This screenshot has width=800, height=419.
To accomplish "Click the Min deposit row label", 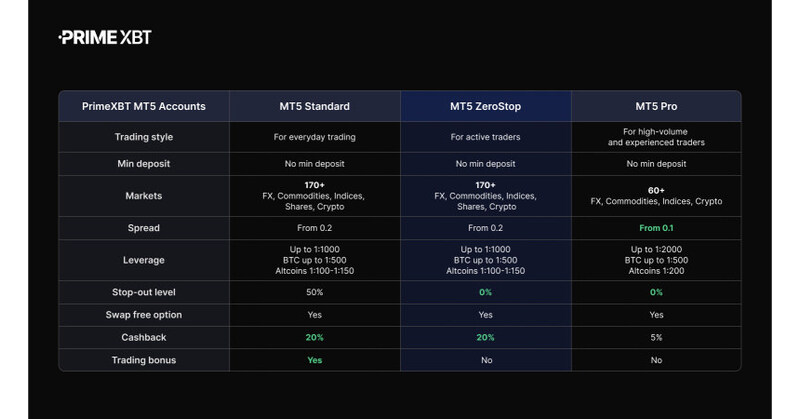I will [144, 164].
